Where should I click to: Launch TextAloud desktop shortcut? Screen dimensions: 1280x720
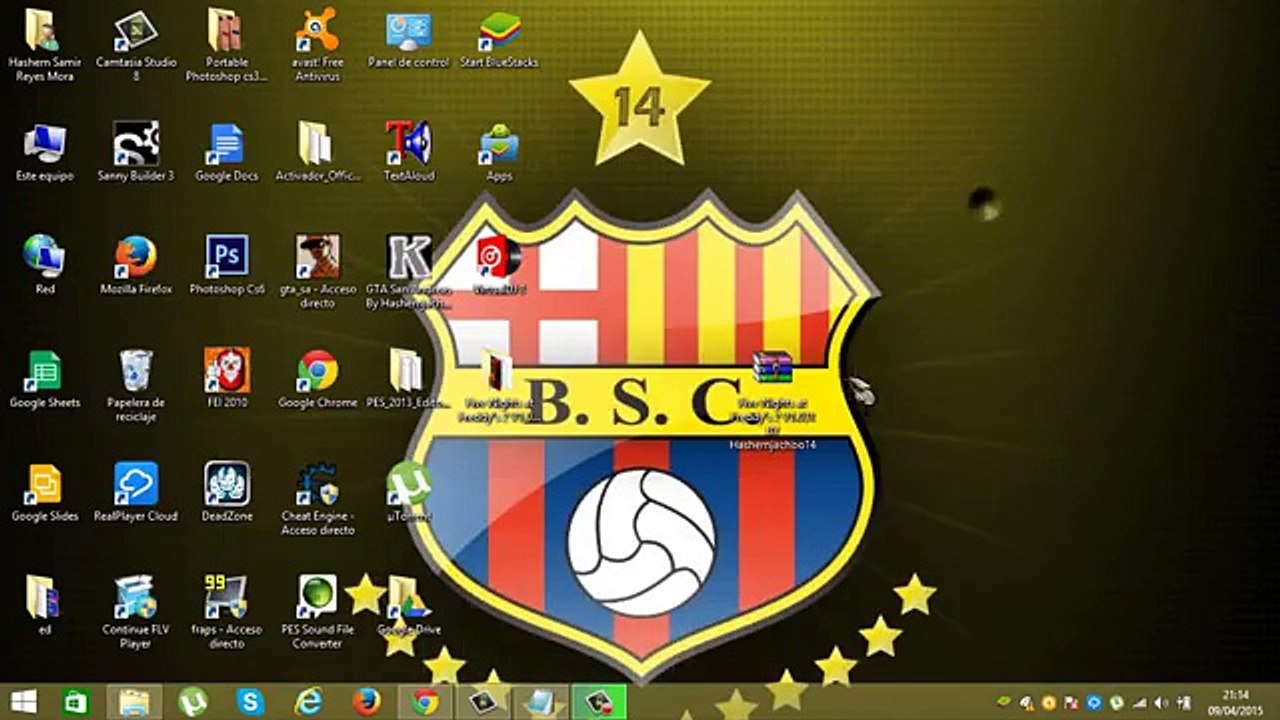408,152
